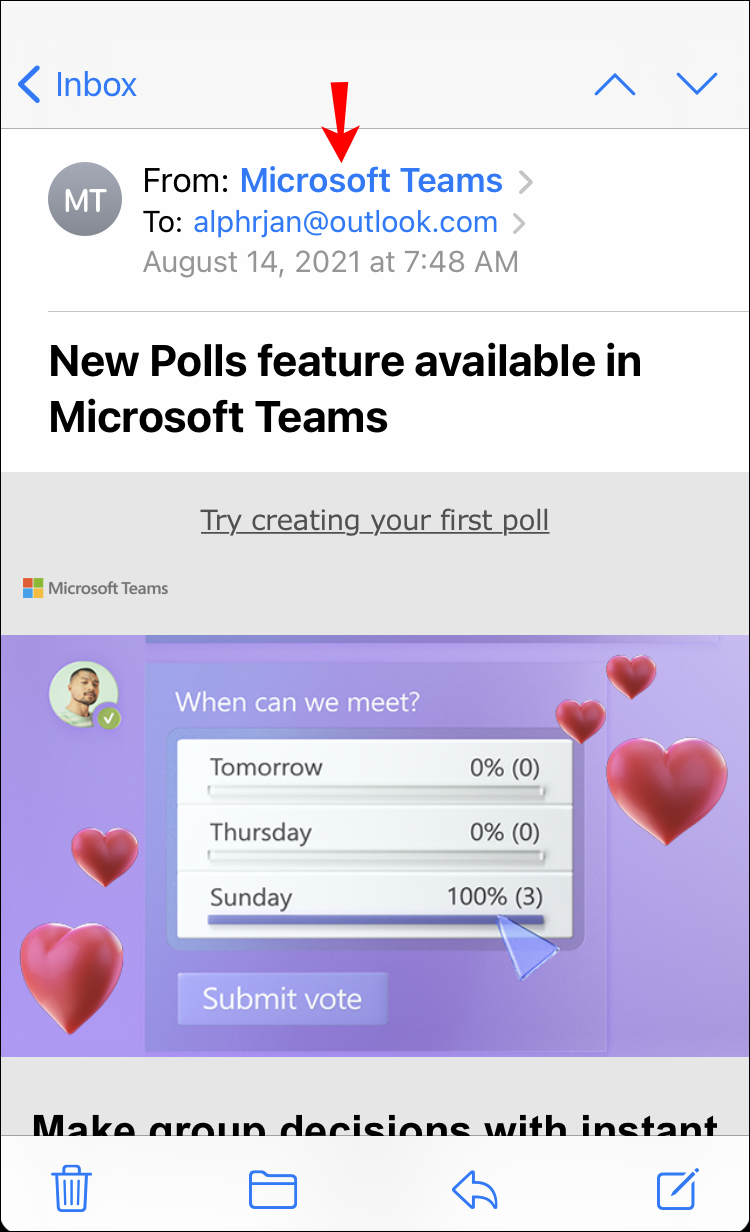Tap recipient alphrjan@outlook.com address
Image resolution: width=750 pixels, height=1232 pixels.
(x=345, y=222)
